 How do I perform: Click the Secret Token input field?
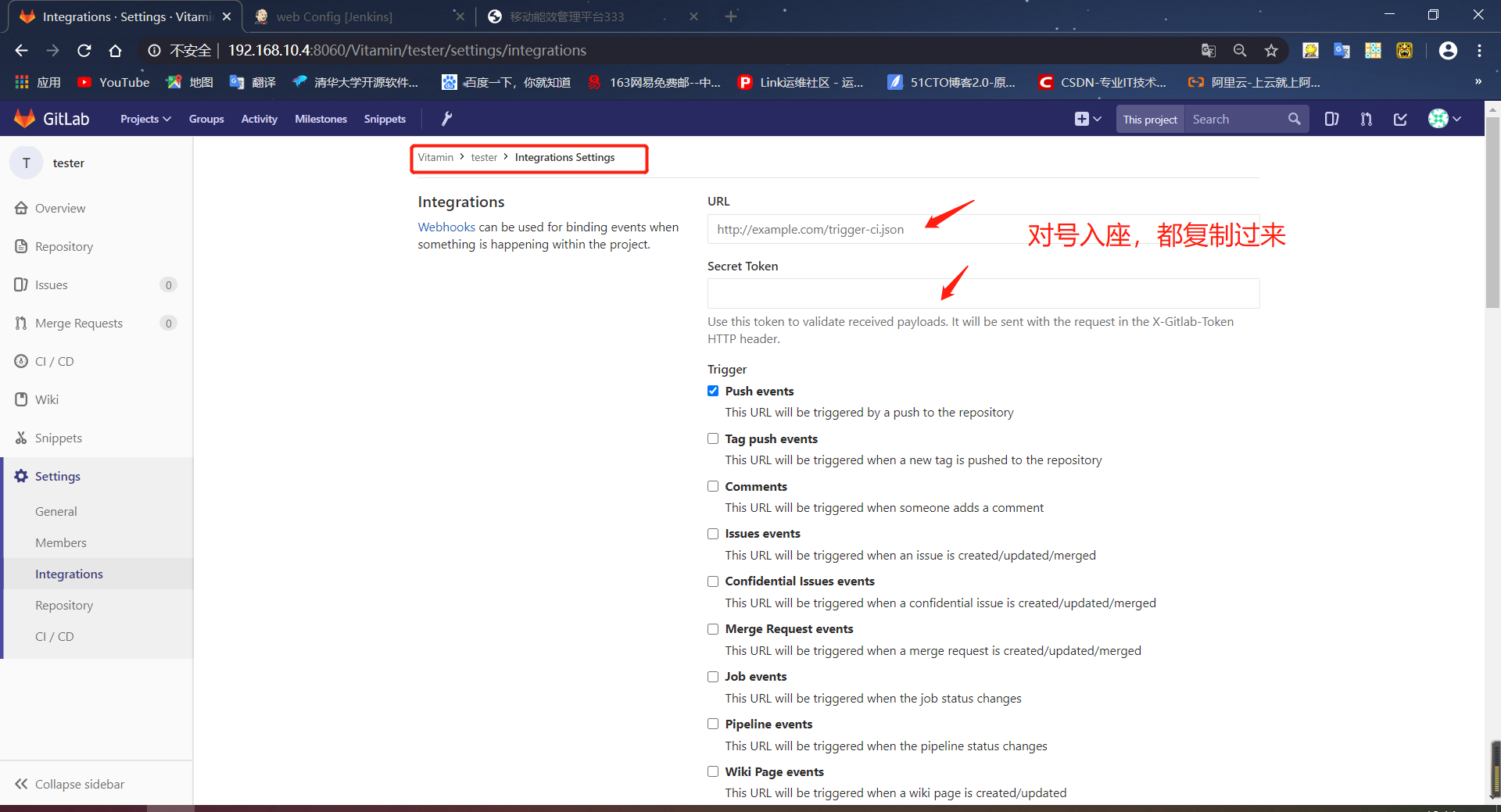point(982,293)
